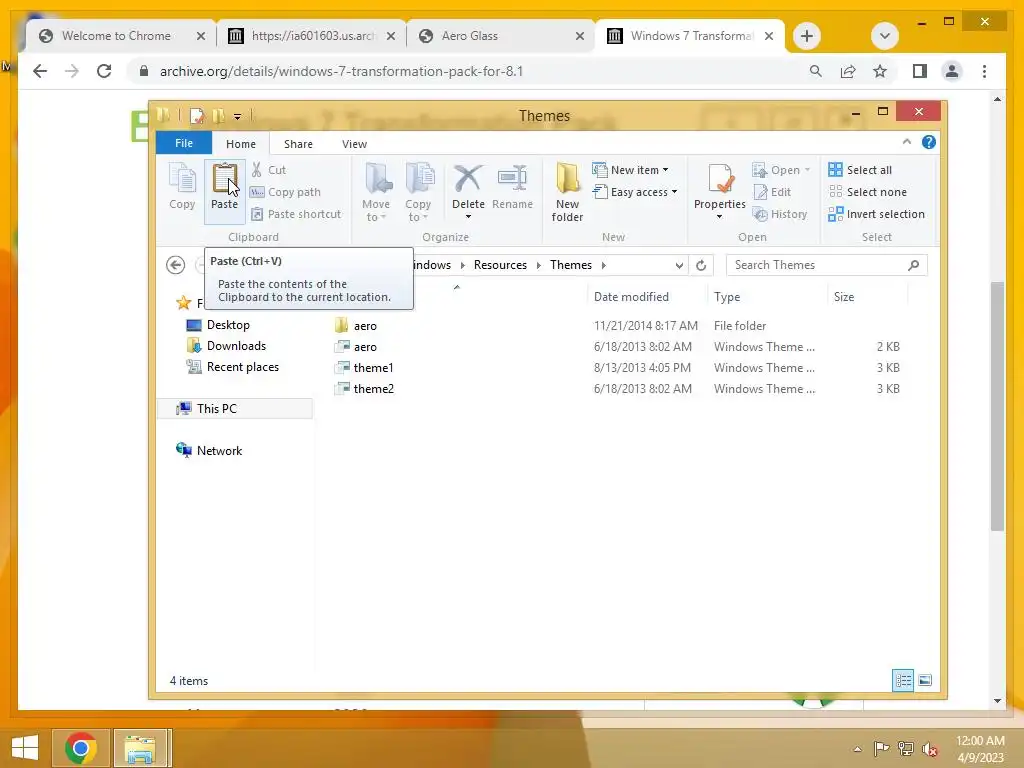Viewport: 1024px width, 768px height.
Task: Switch to details view icon in status bar
Action: point(903,680)
